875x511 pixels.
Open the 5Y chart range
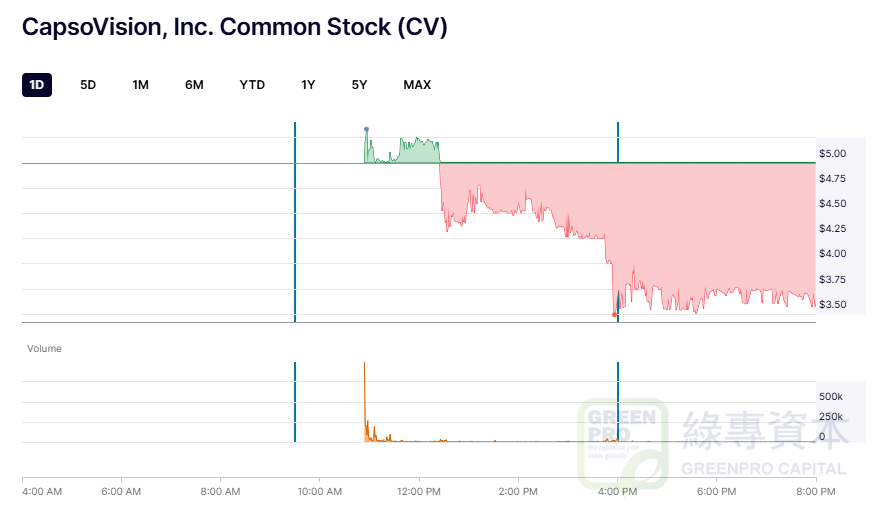point(360,85)
